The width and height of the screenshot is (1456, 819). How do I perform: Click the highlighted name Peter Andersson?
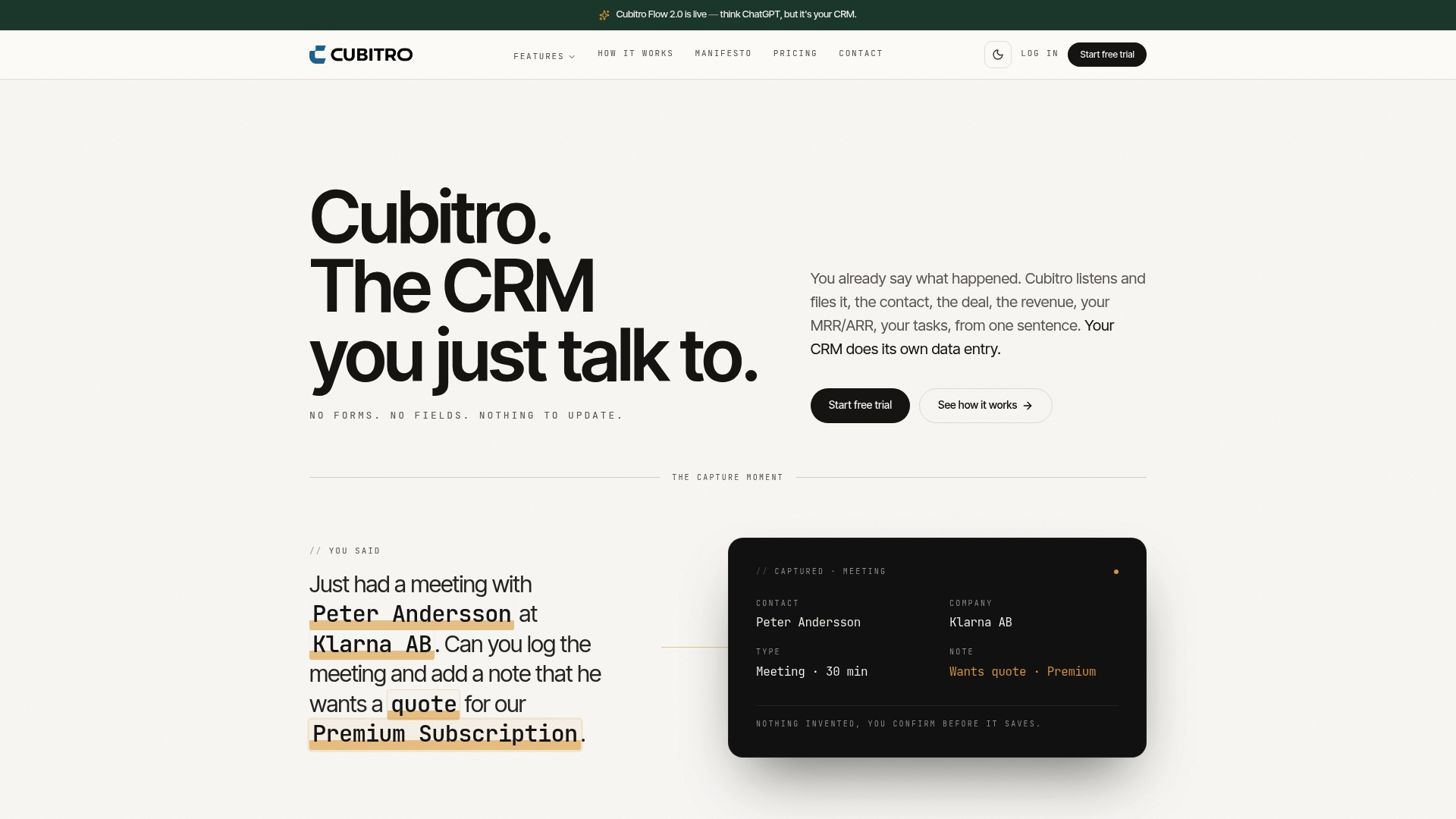[412, 614]
